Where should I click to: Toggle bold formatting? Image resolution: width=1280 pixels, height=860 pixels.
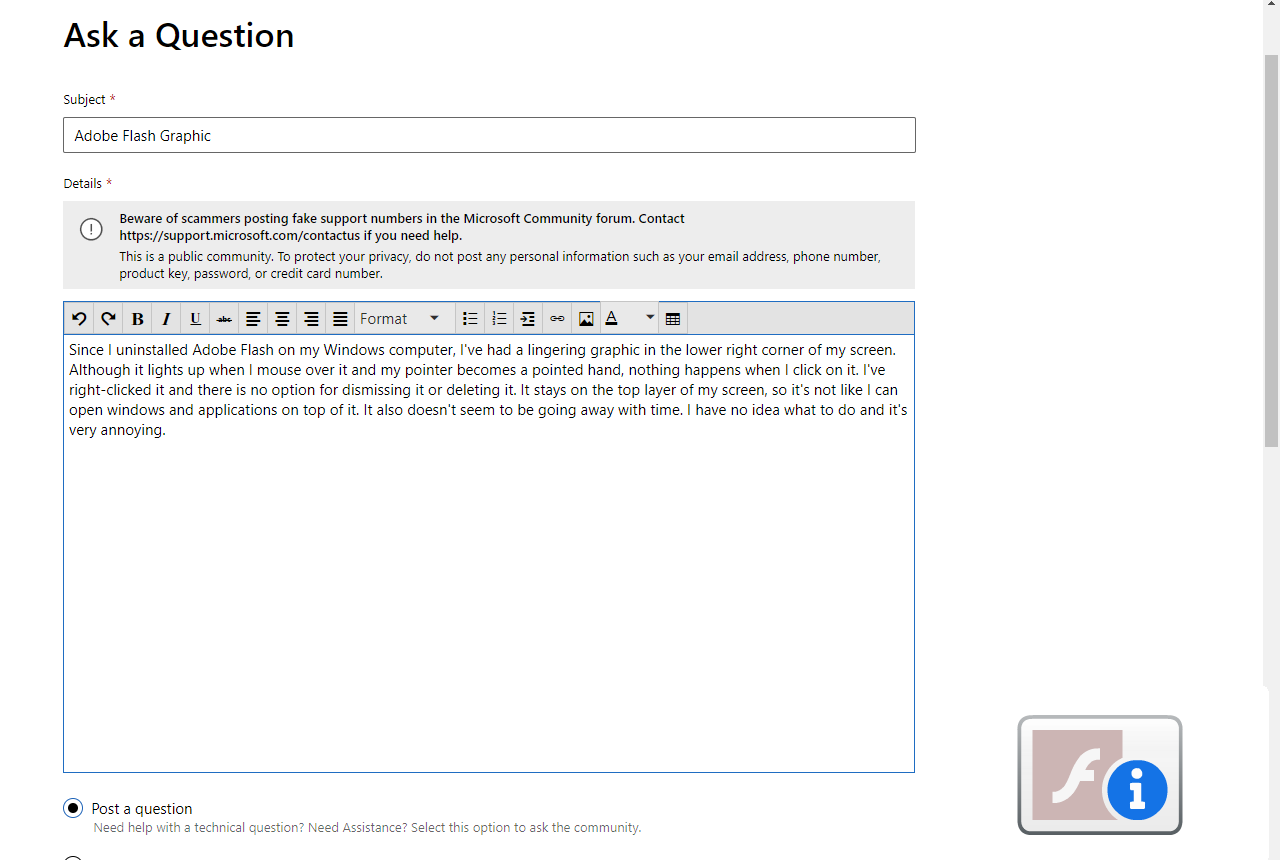[137, 319]
